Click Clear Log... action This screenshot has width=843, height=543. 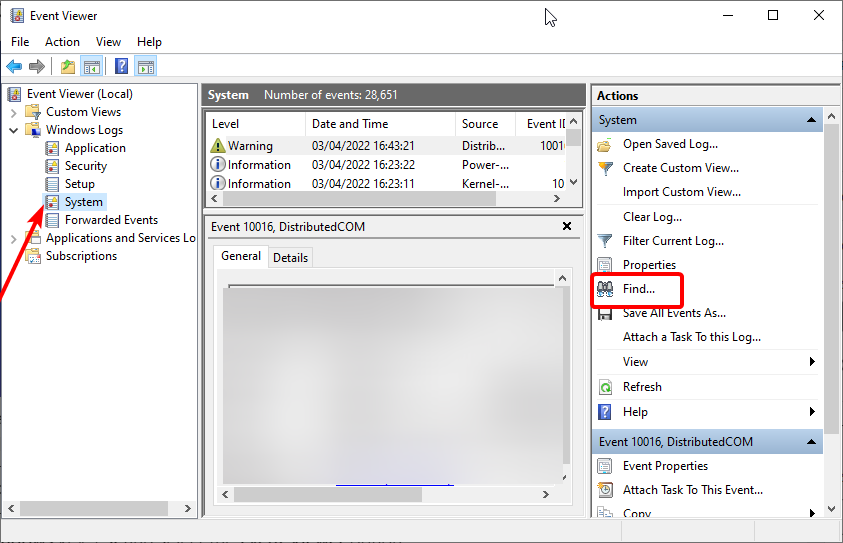(x=652, y=217)
